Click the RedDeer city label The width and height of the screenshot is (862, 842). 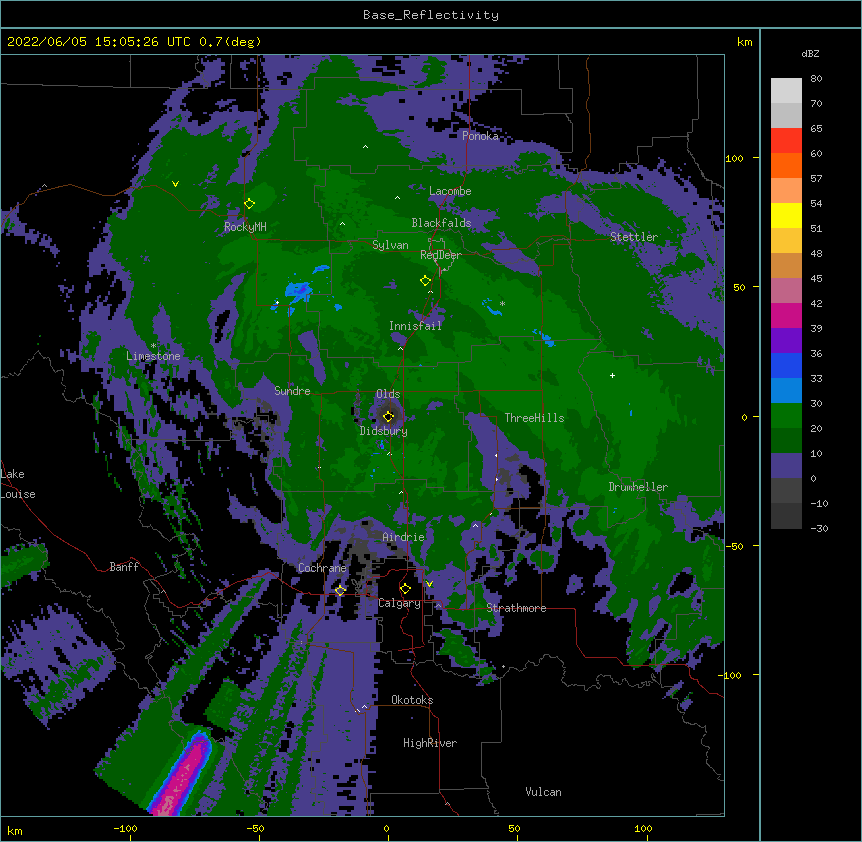coord(441,255)
